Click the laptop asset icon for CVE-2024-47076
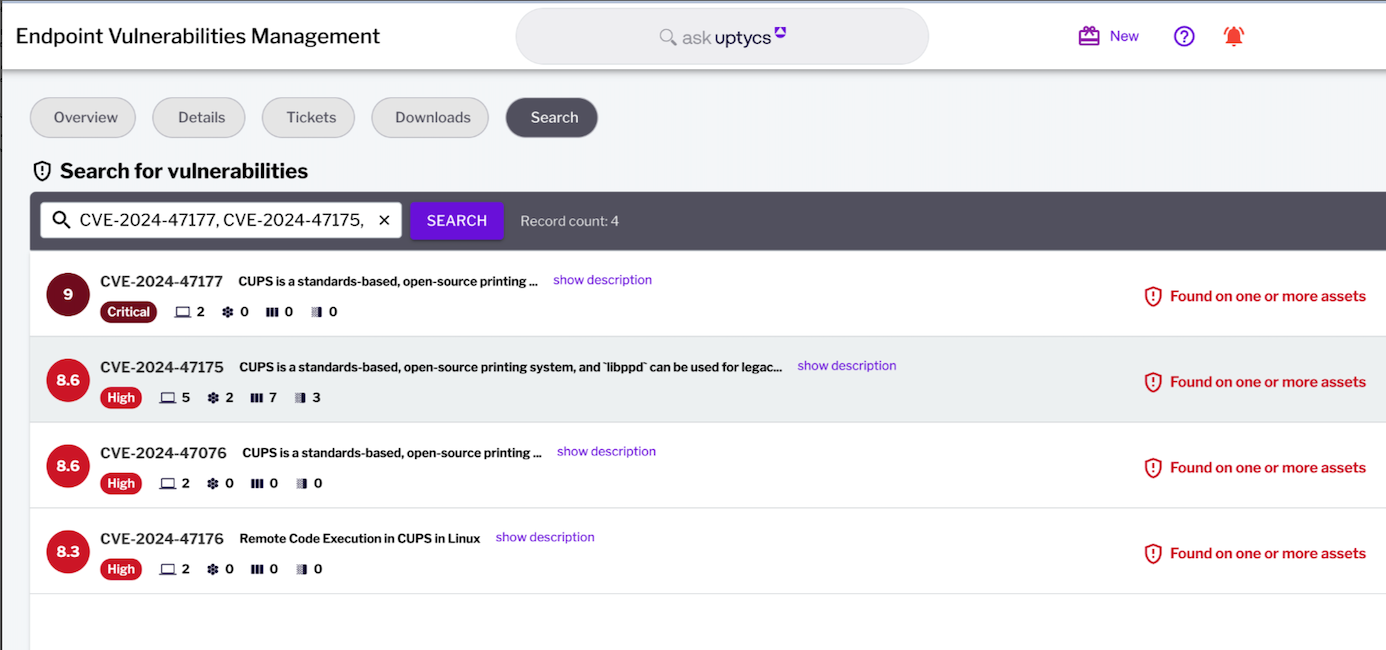This screenshot has height=650, width=1386. pyautogui.click(x=168, y=484)
